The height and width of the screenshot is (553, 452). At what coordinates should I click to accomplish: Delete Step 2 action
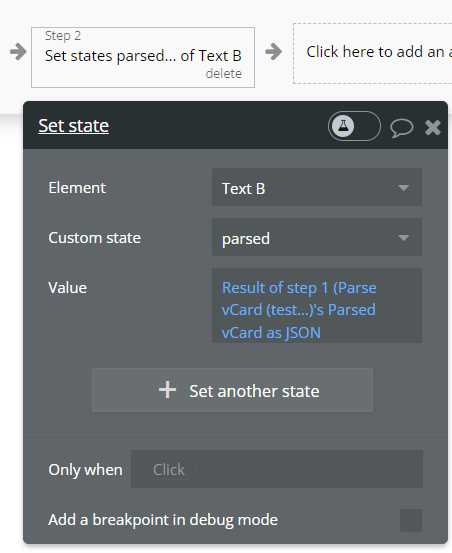[224, 74]
